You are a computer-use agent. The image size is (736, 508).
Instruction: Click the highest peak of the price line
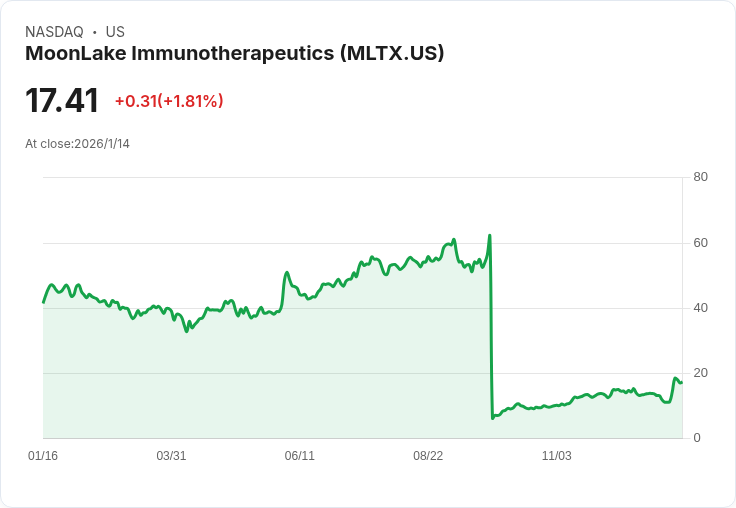pyautogui.click(x=489, y=236)
